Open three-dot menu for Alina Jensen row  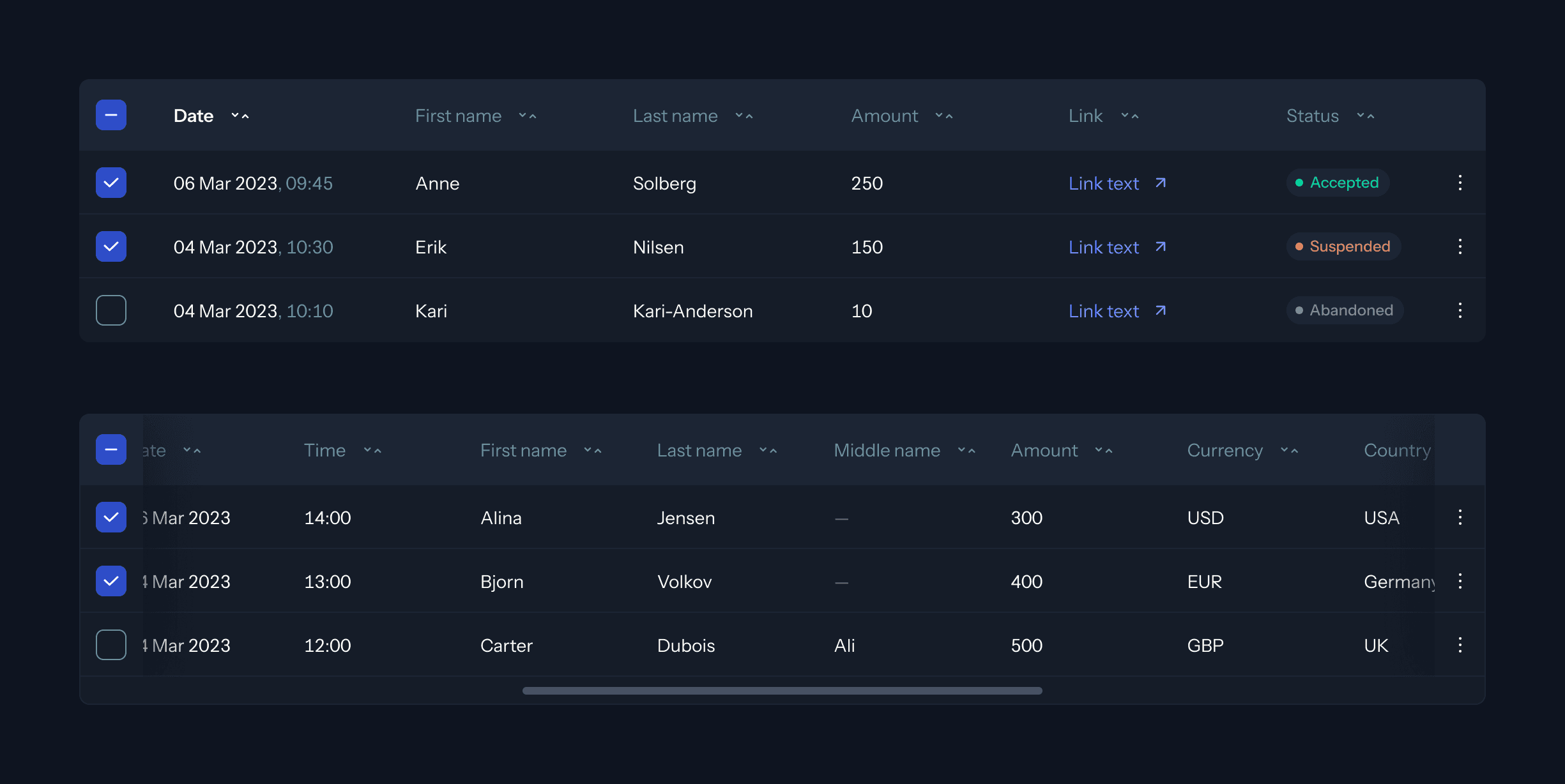[1460, 517]
